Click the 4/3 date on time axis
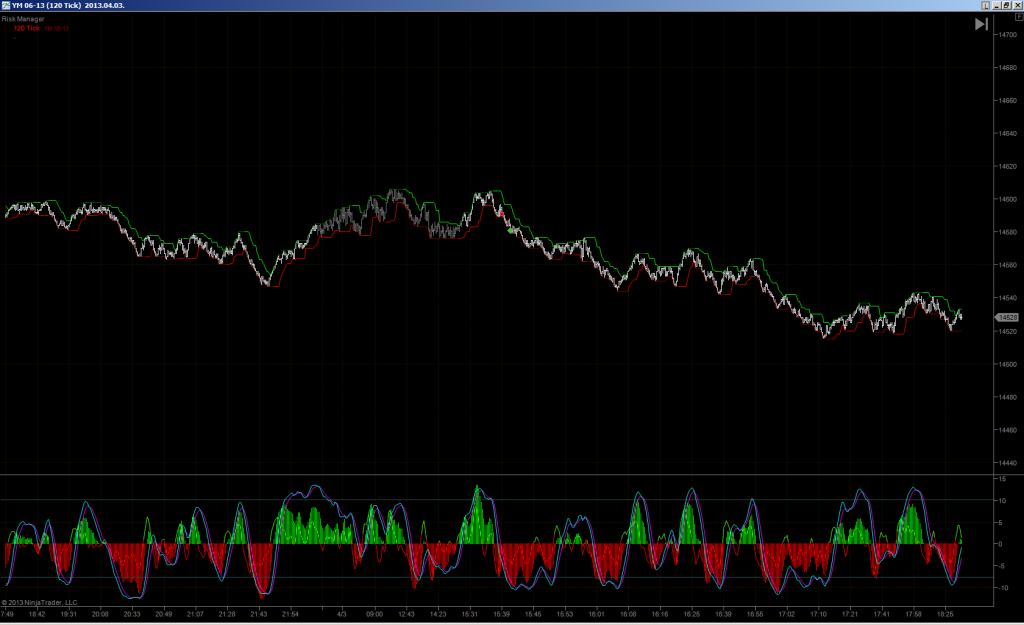 342,614
